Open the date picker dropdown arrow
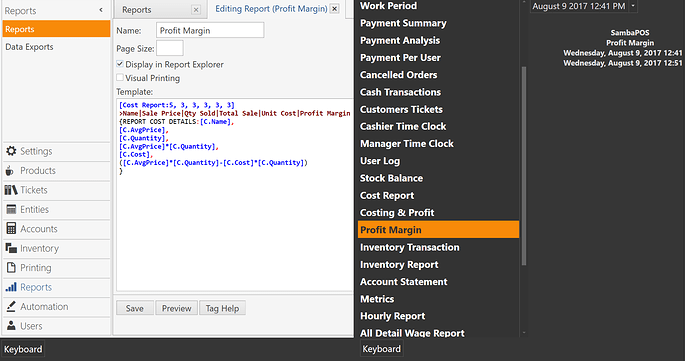The image size is (690, 361). [x=633, y=6]
